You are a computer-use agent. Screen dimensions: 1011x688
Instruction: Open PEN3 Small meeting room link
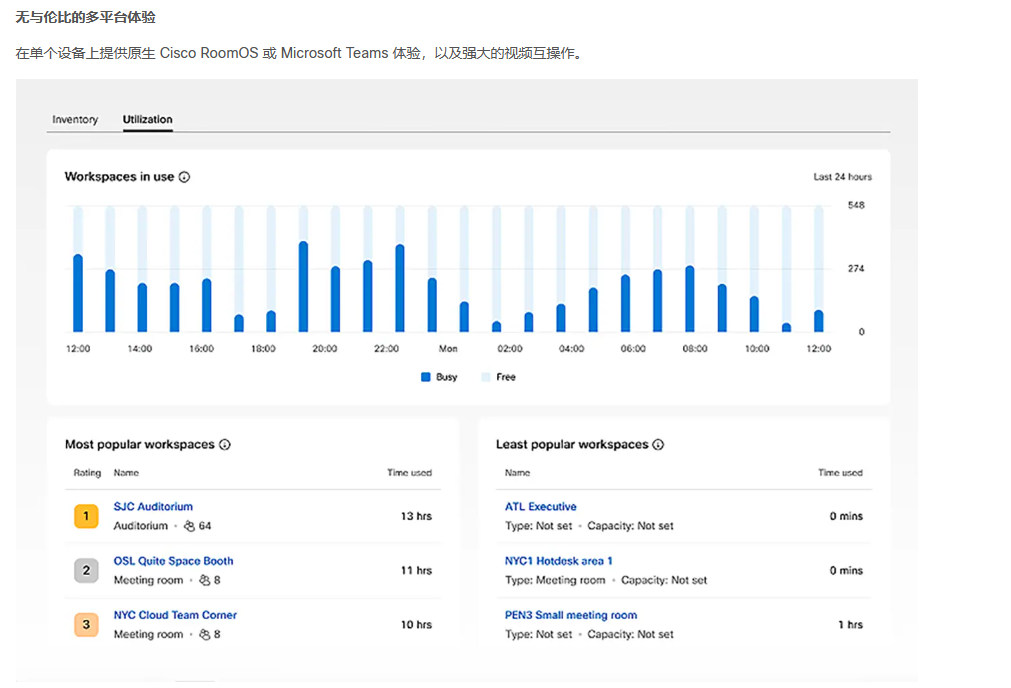(570, 615)
